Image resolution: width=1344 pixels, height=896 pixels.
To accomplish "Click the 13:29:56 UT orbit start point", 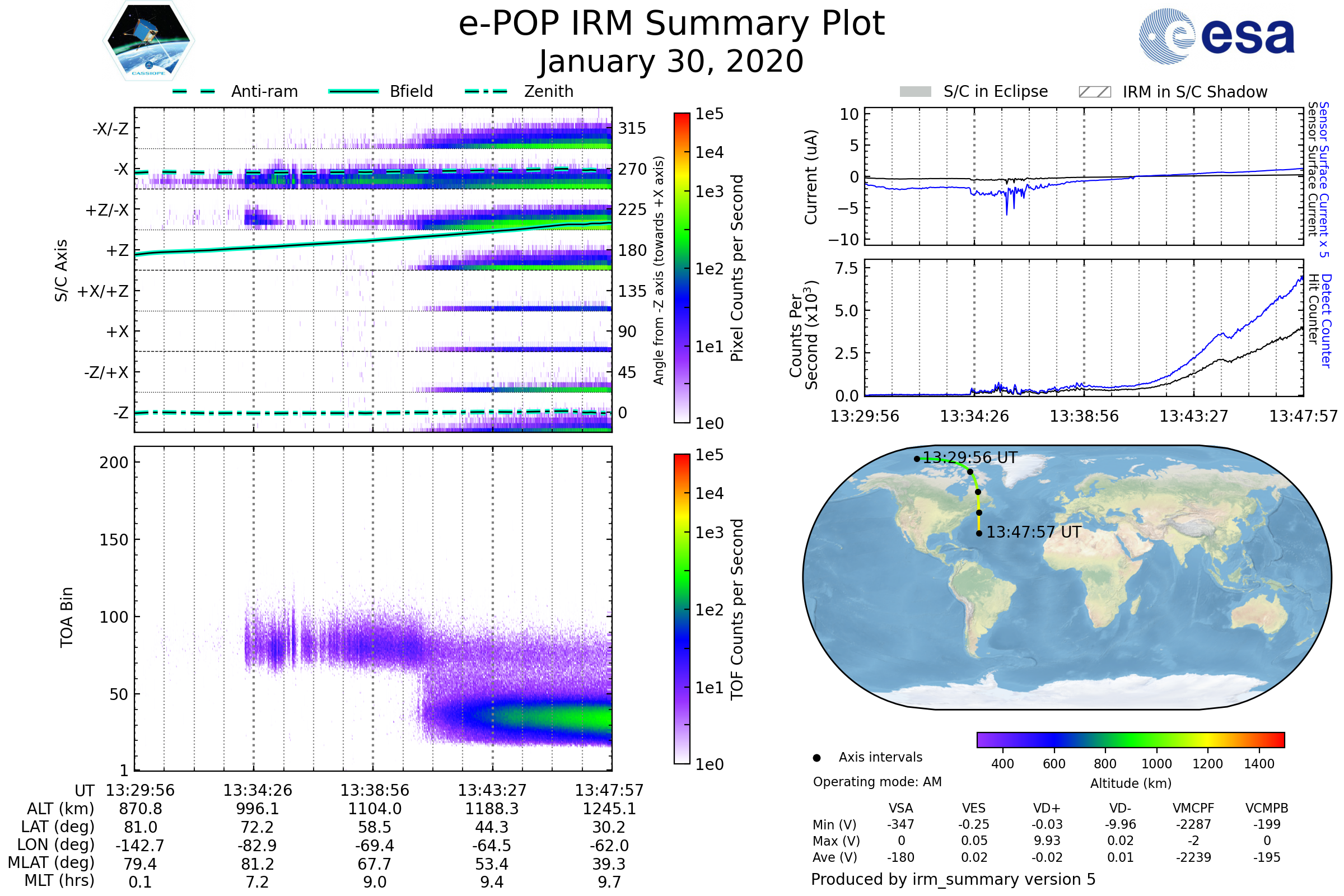I will [x=917, y=459].
